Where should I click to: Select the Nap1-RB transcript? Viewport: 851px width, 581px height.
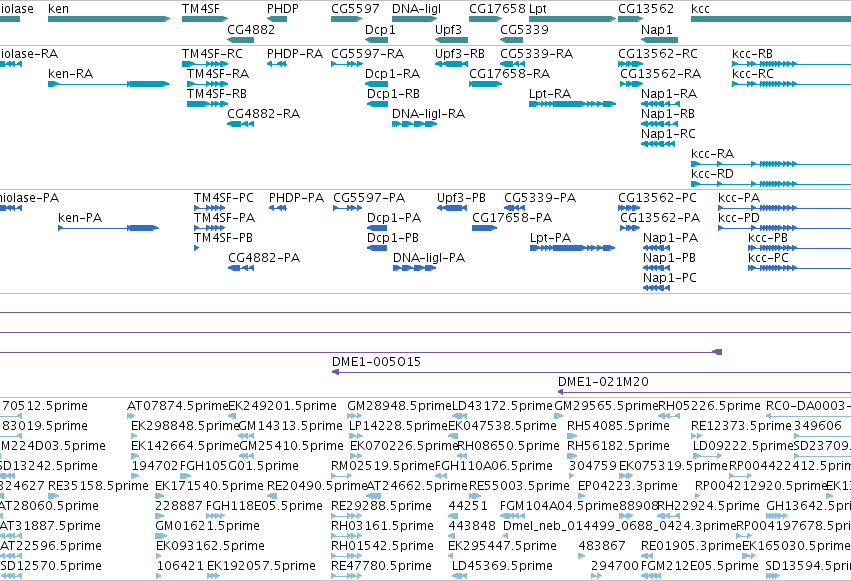click(x=659, y=124)
